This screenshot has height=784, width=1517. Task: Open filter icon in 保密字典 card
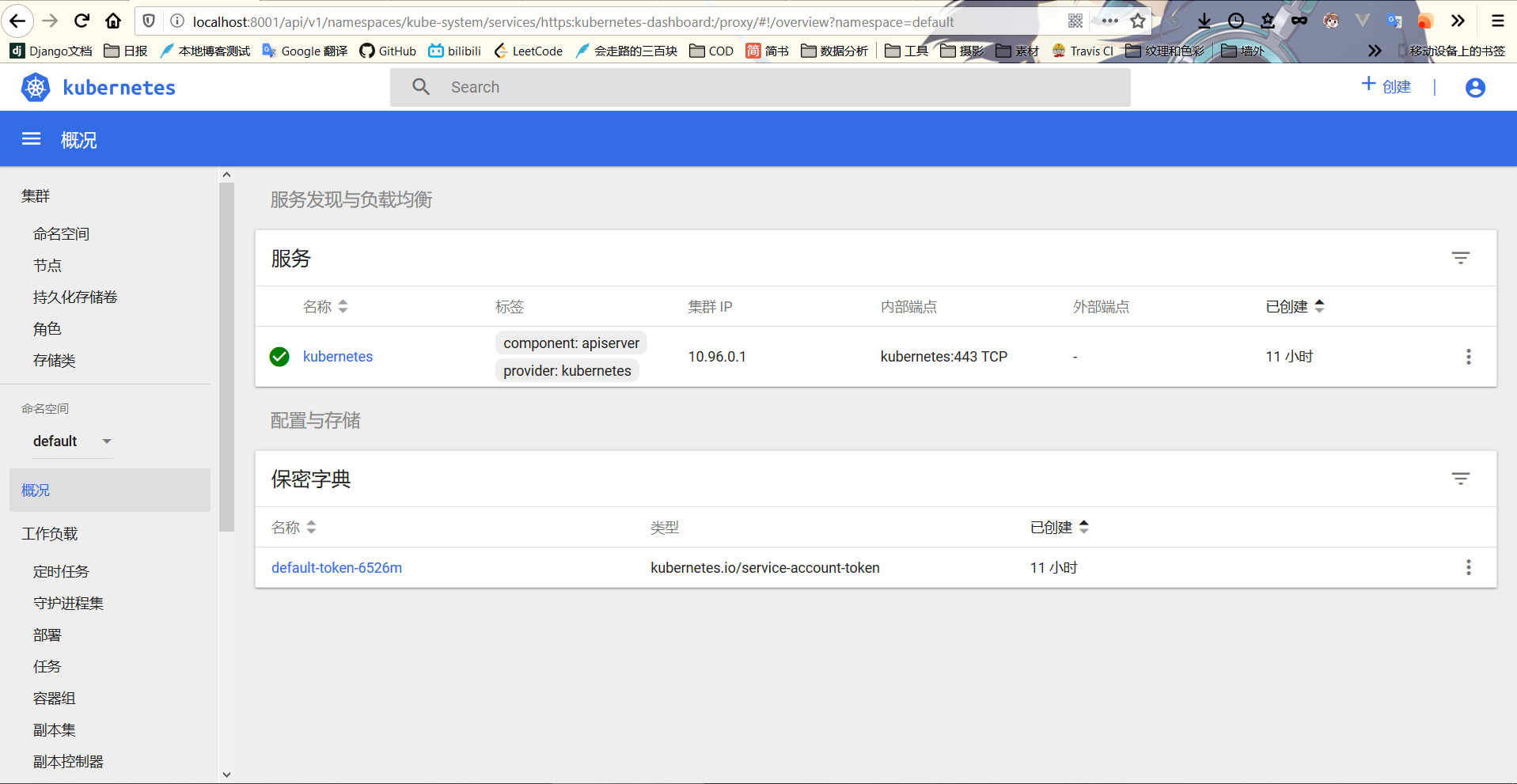(x=1461, y=479)
